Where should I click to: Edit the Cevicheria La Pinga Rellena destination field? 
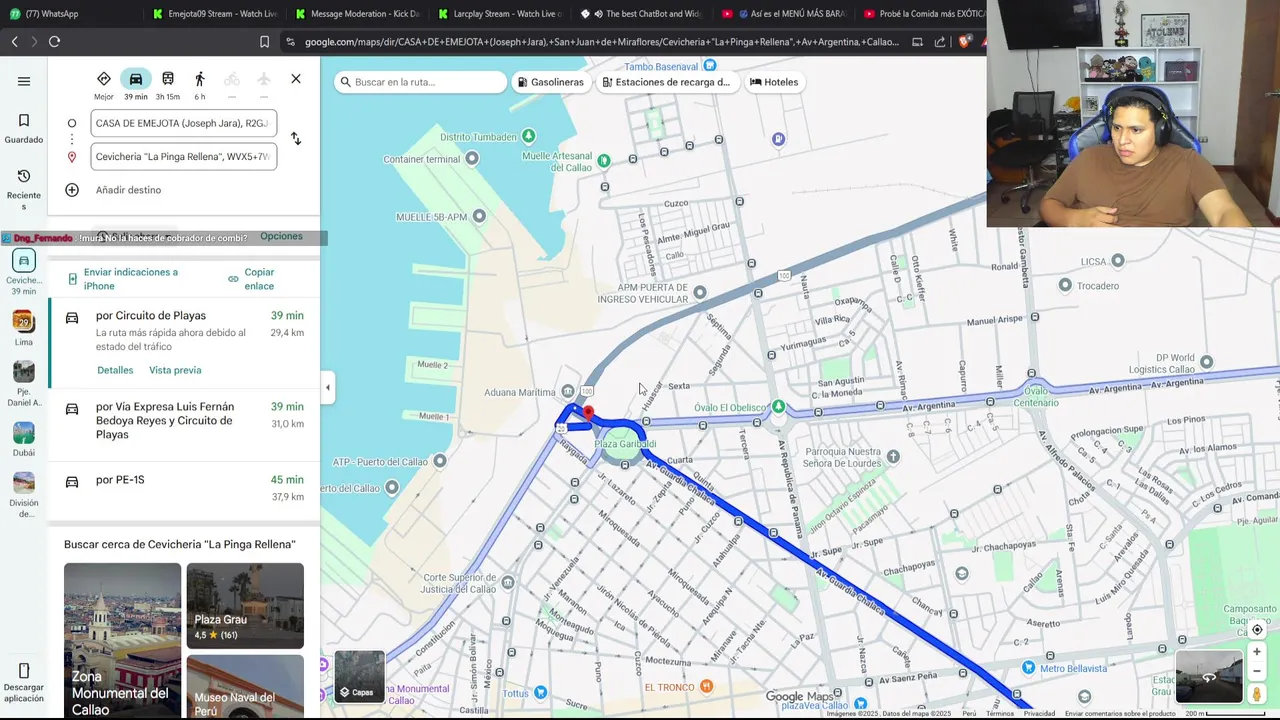point(183,157)
